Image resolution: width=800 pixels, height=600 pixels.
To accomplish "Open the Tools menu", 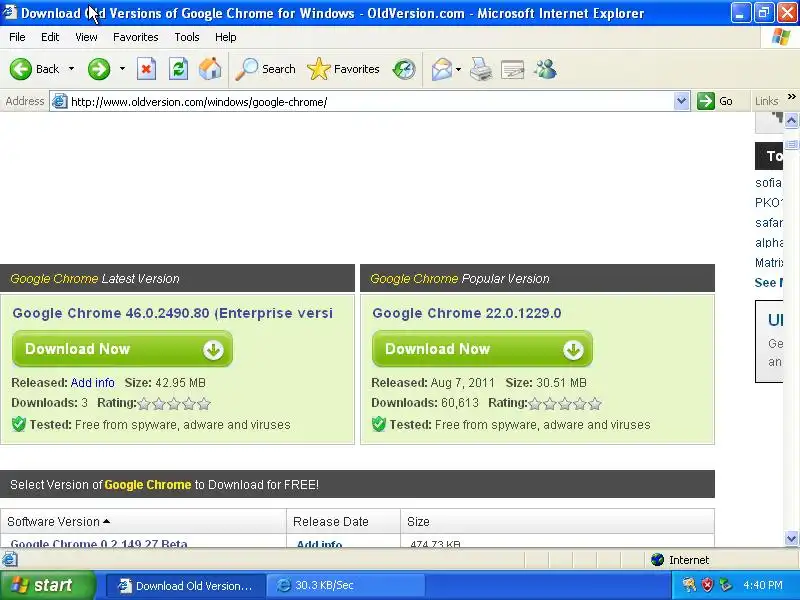I will coord(187,37).
